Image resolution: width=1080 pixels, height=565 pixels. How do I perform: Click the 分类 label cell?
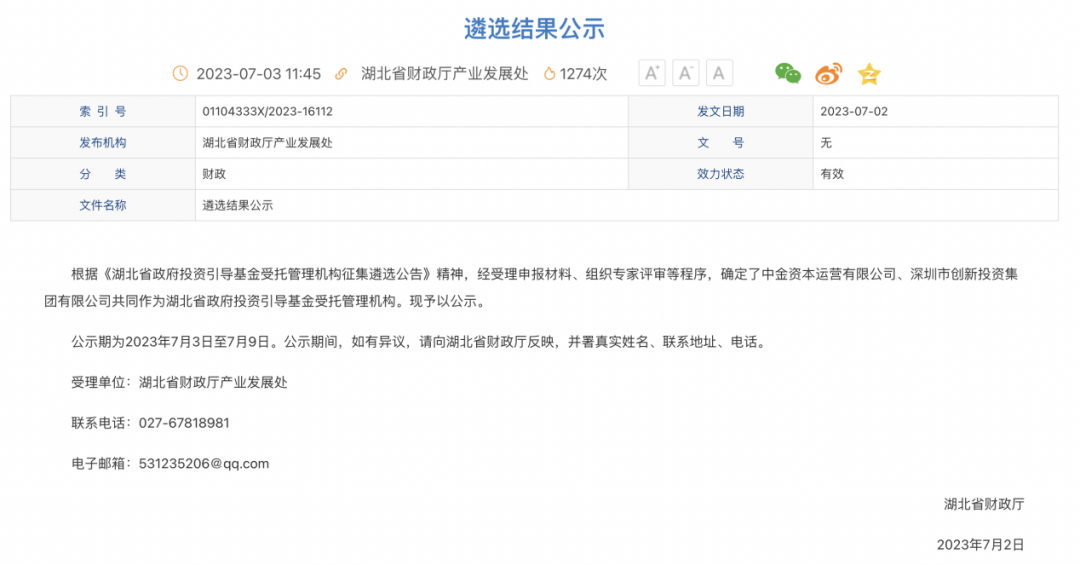point(103,174)
